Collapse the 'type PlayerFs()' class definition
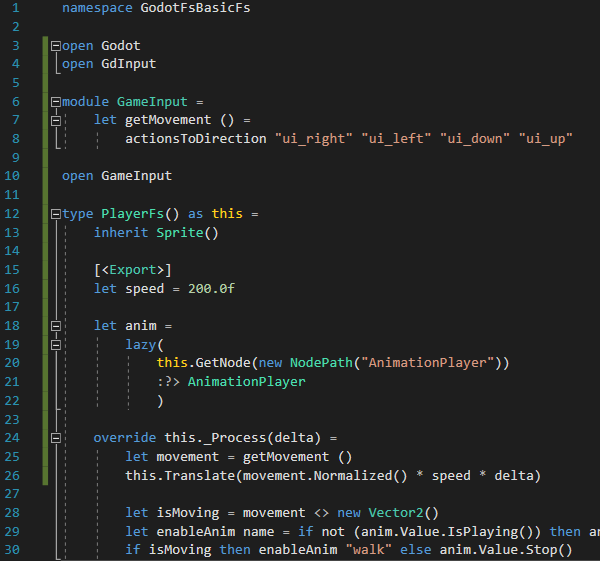Viewport: 600px width, 561px height. 56,214
